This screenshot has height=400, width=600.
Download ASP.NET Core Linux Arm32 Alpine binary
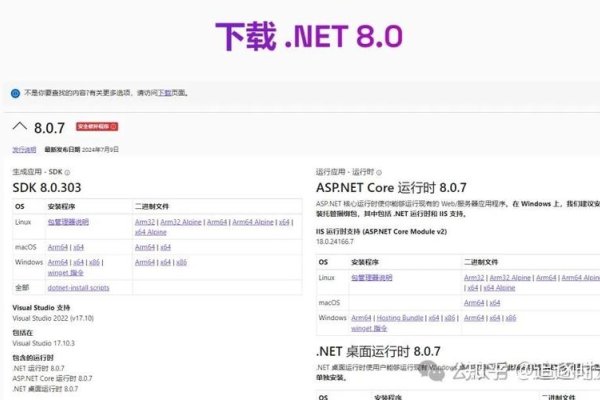(x=510, y=278)
